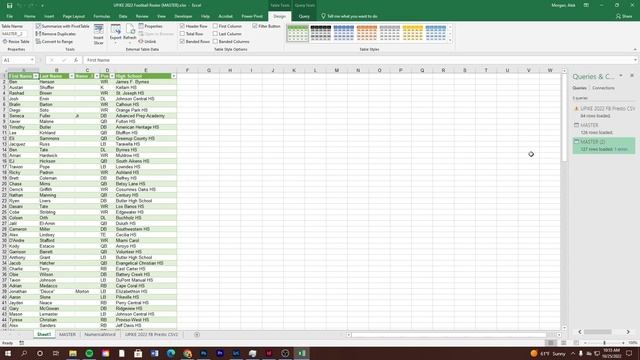Click vertical scrollbar down arrow
This screenshot has height=360, width=640.
[564, 328]
